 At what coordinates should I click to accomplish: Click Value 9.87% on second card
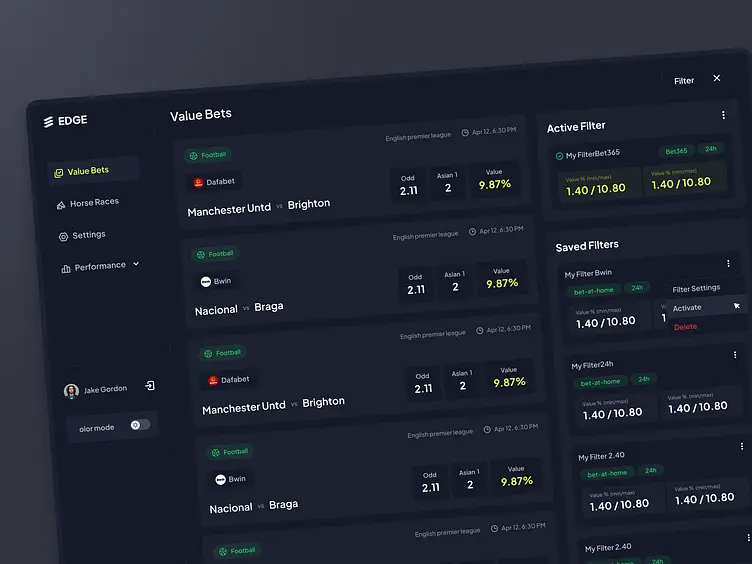(x=502, y=278)
